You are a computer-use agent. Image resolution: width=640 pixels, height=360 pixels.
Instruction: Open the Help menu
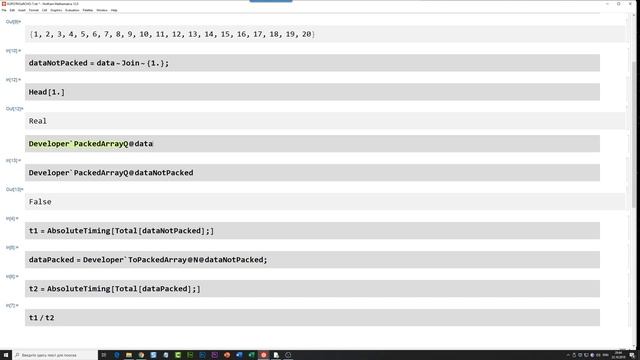[114, 10]
